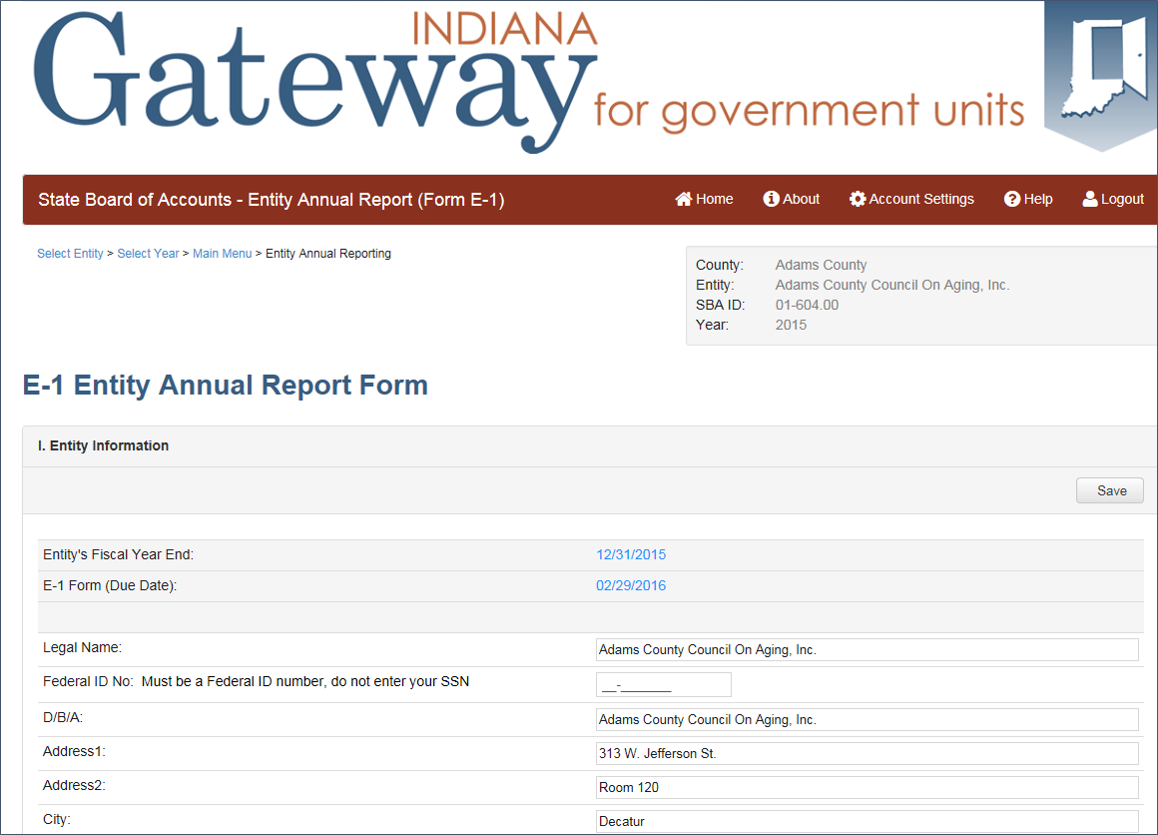Click the Account Settings gear icon
Image resolution: width=1158 pixels, height=835 pixels.
(x=857, y=199)
